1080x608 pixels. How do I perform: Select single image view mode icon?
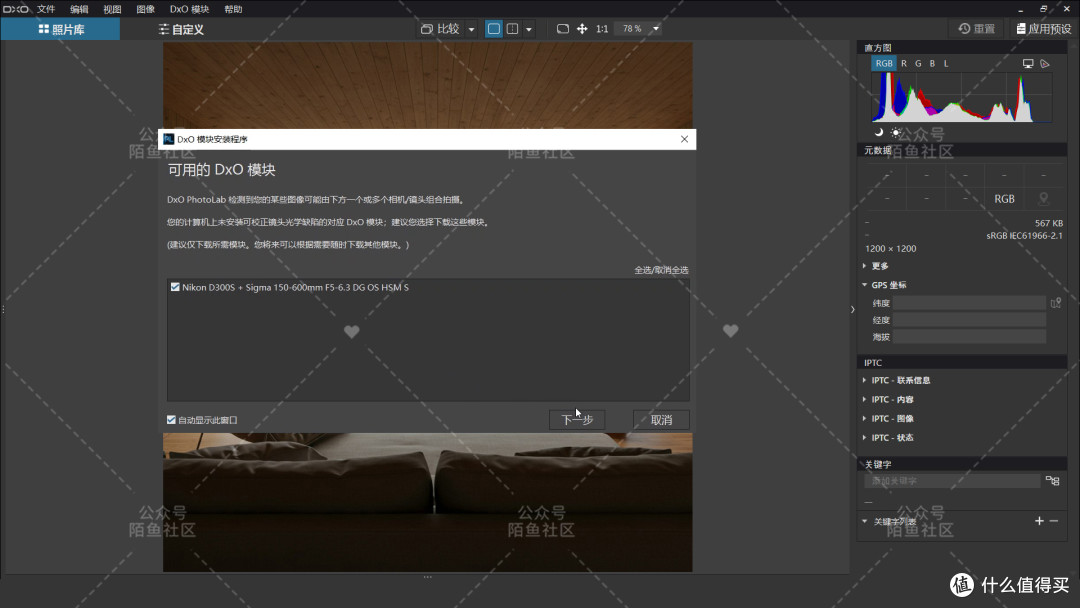point(493,28)
